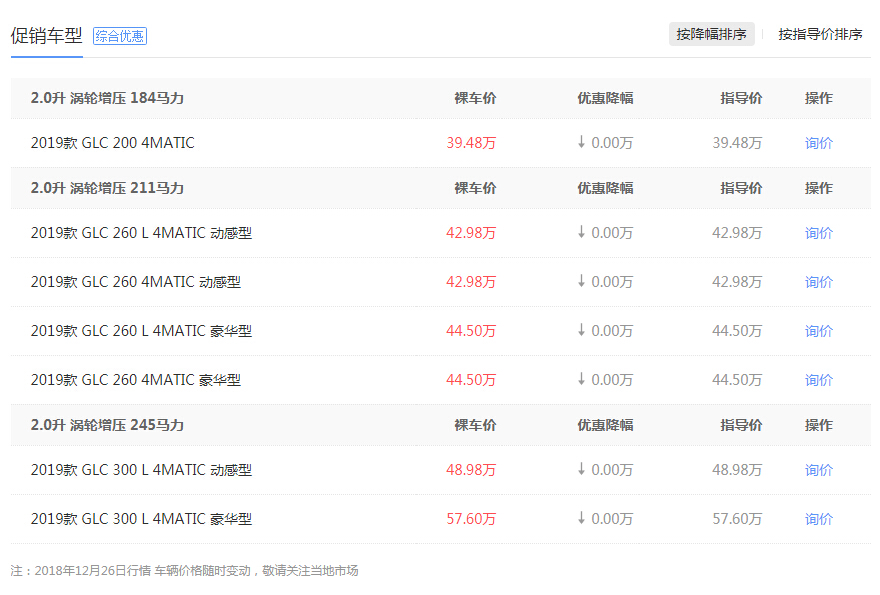Click the 2.0升 涡轮增压 245马力 group header
This screenshot has height=595, width=880.
107,425
